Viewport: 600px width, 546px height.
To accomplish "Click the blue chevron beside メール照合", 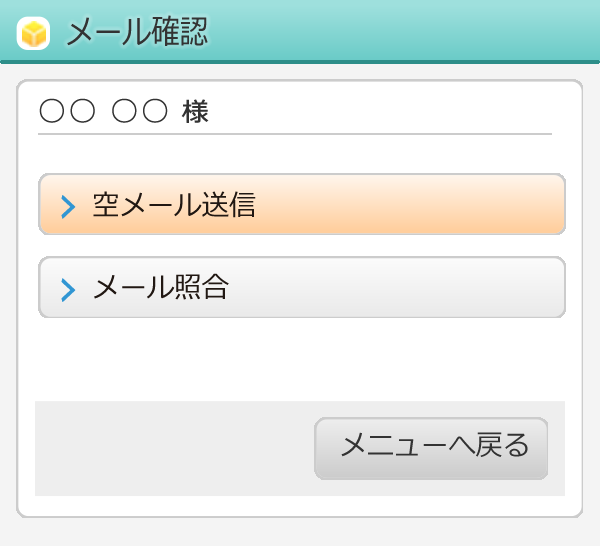I will pos(68,290).
